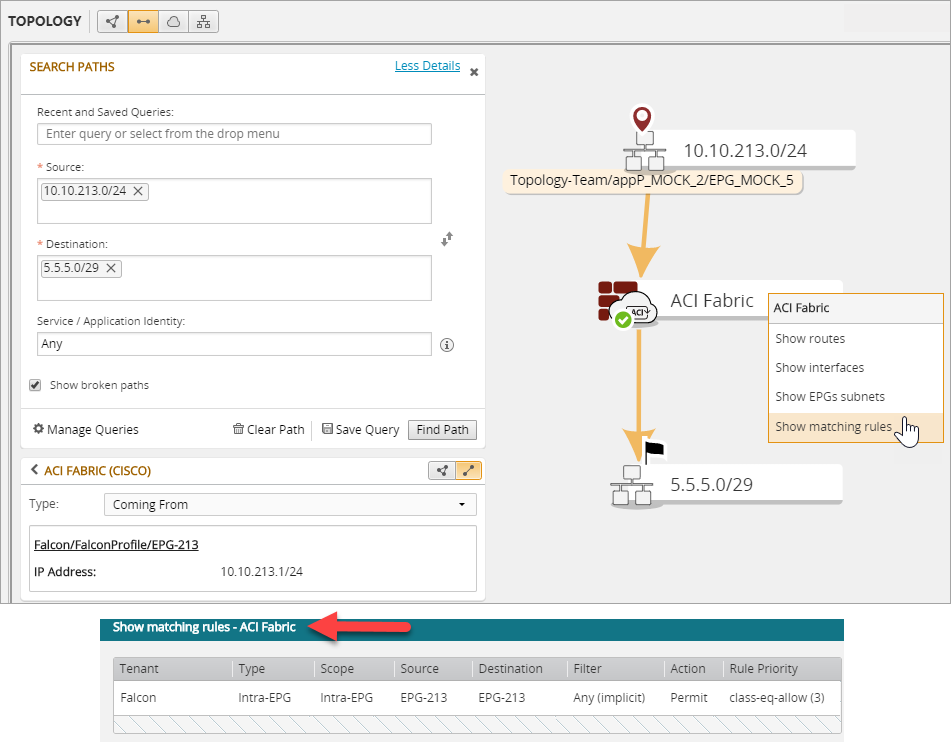Switch to the topology map view icon
The width and height of the screenshot is (951, 742).
(x=112, y=21)
